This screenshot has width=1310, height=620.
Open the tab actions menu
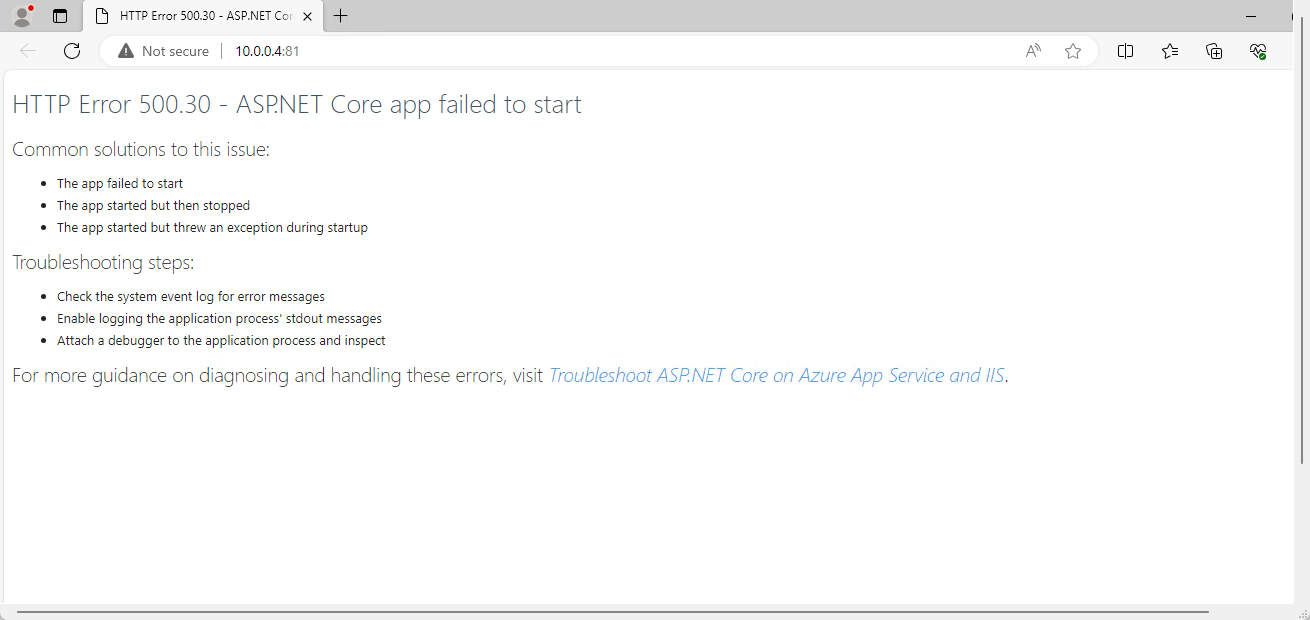pos(60,16)
